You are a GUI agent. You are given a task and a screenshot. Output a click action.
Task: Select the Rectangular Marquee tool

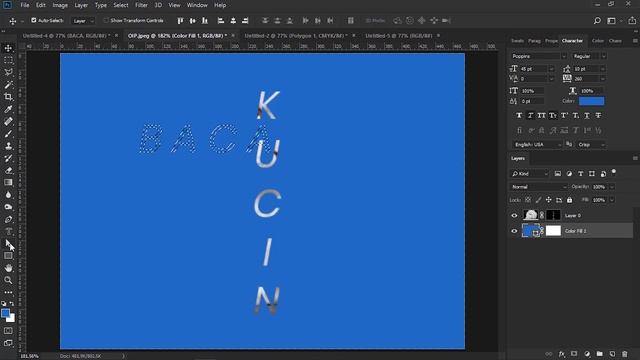(8, 60)
